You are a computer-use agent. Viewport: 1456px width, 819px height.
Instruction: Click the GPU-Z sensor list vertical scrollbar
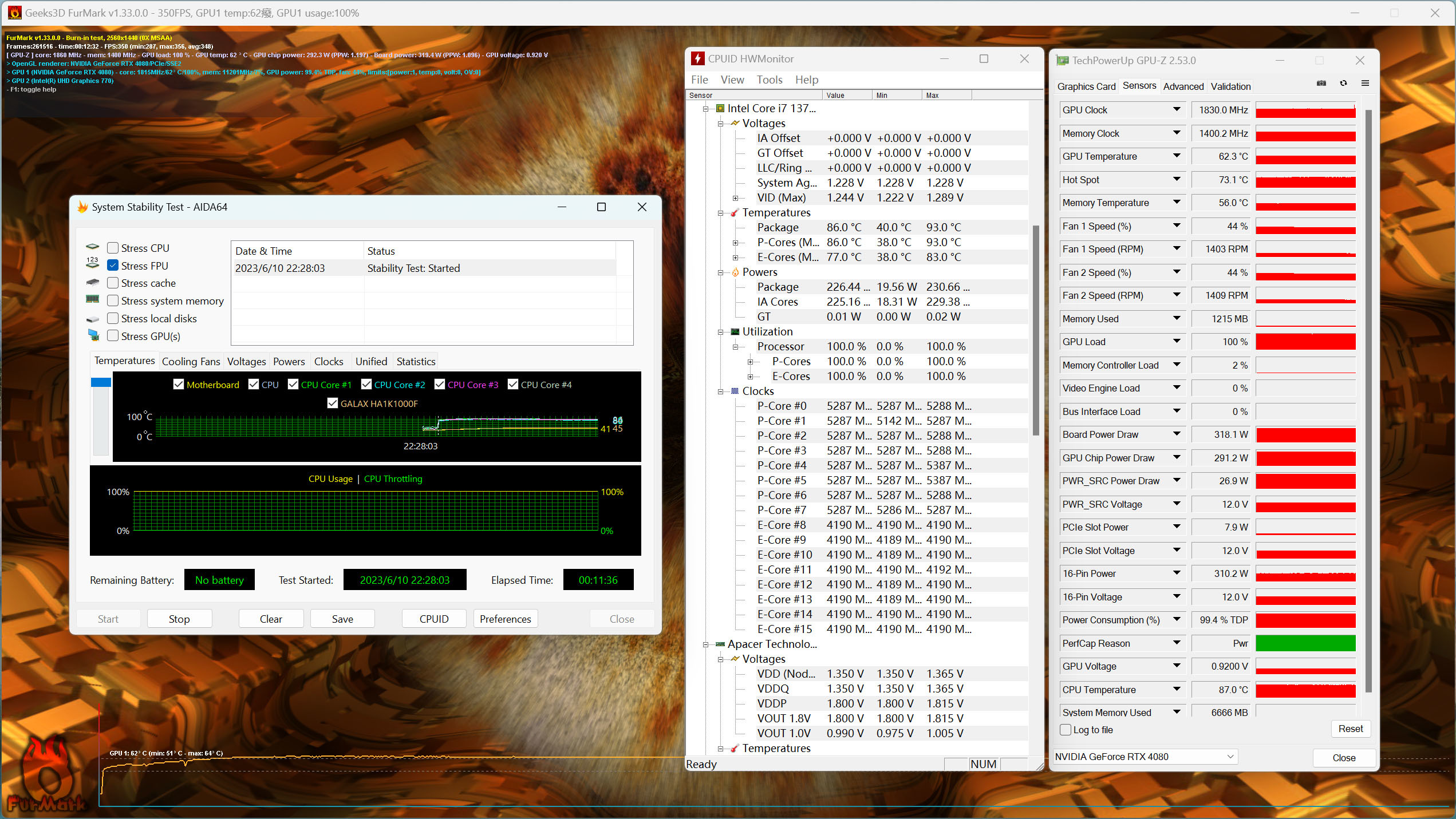(x=1368, y=401)
